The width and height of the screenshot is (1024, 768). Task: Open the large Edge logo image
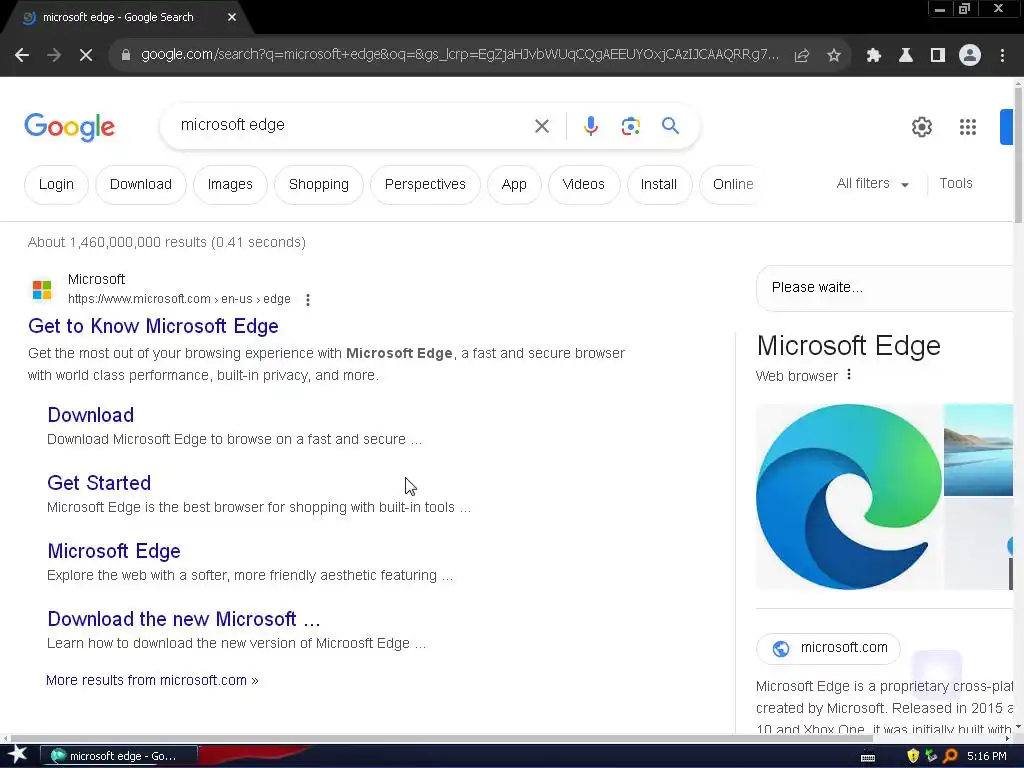click(x=849, y=497)
